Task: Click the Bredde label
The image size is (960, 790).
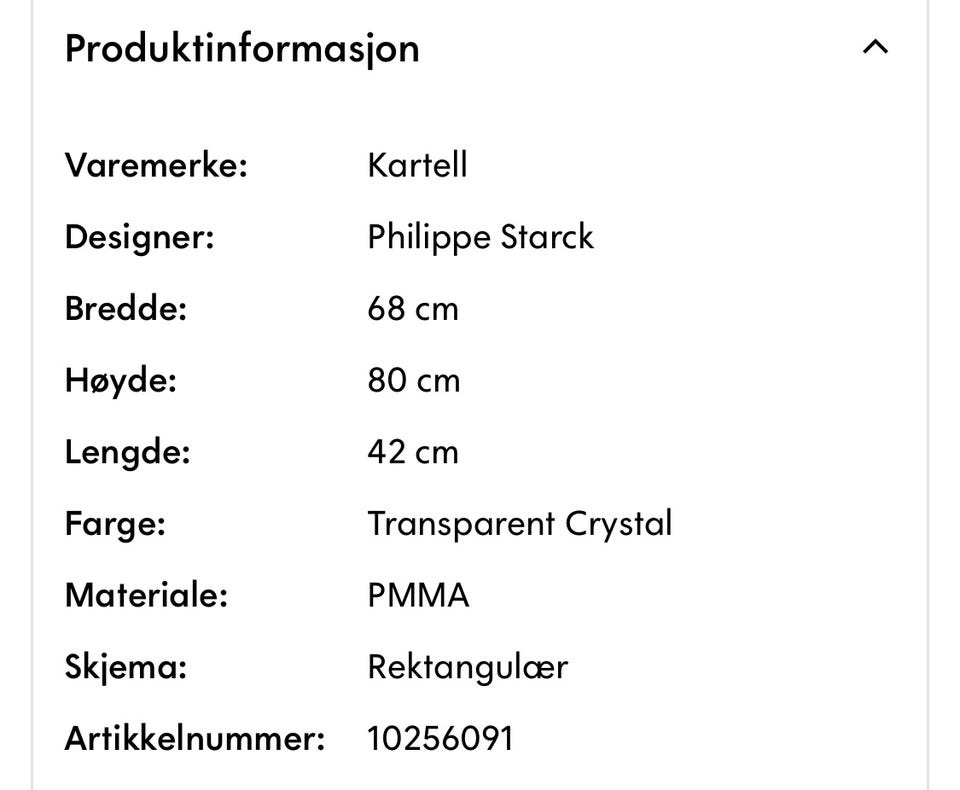Action: point(126,309)
